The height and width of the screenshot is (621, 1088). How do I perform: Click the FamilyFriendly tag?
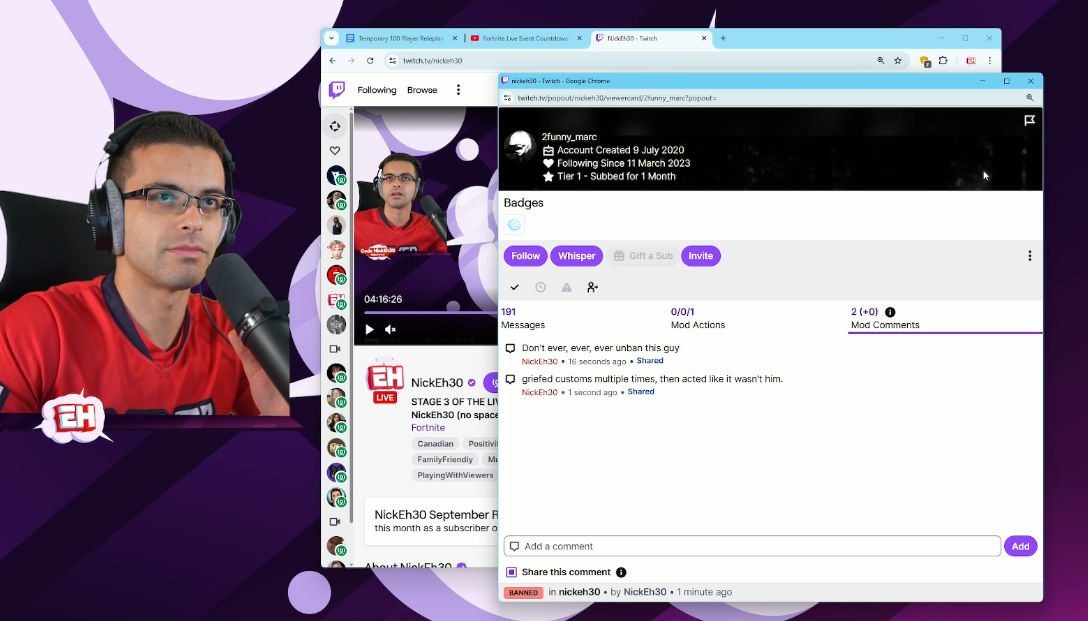click(x=445, y=459)
